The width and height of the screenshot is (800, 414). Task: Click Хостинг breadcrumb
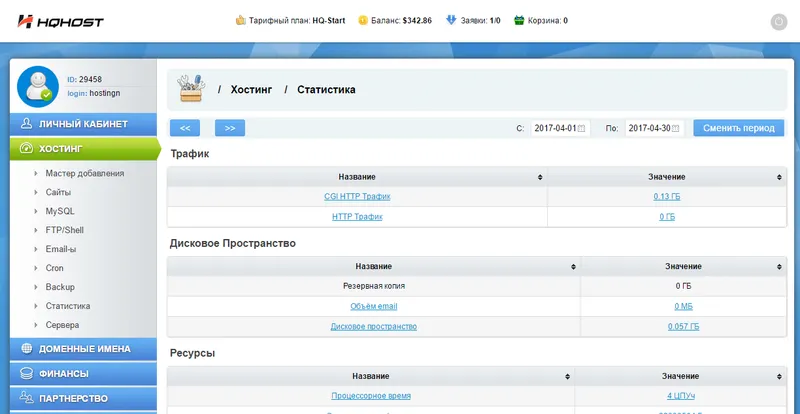click(251, 89)
